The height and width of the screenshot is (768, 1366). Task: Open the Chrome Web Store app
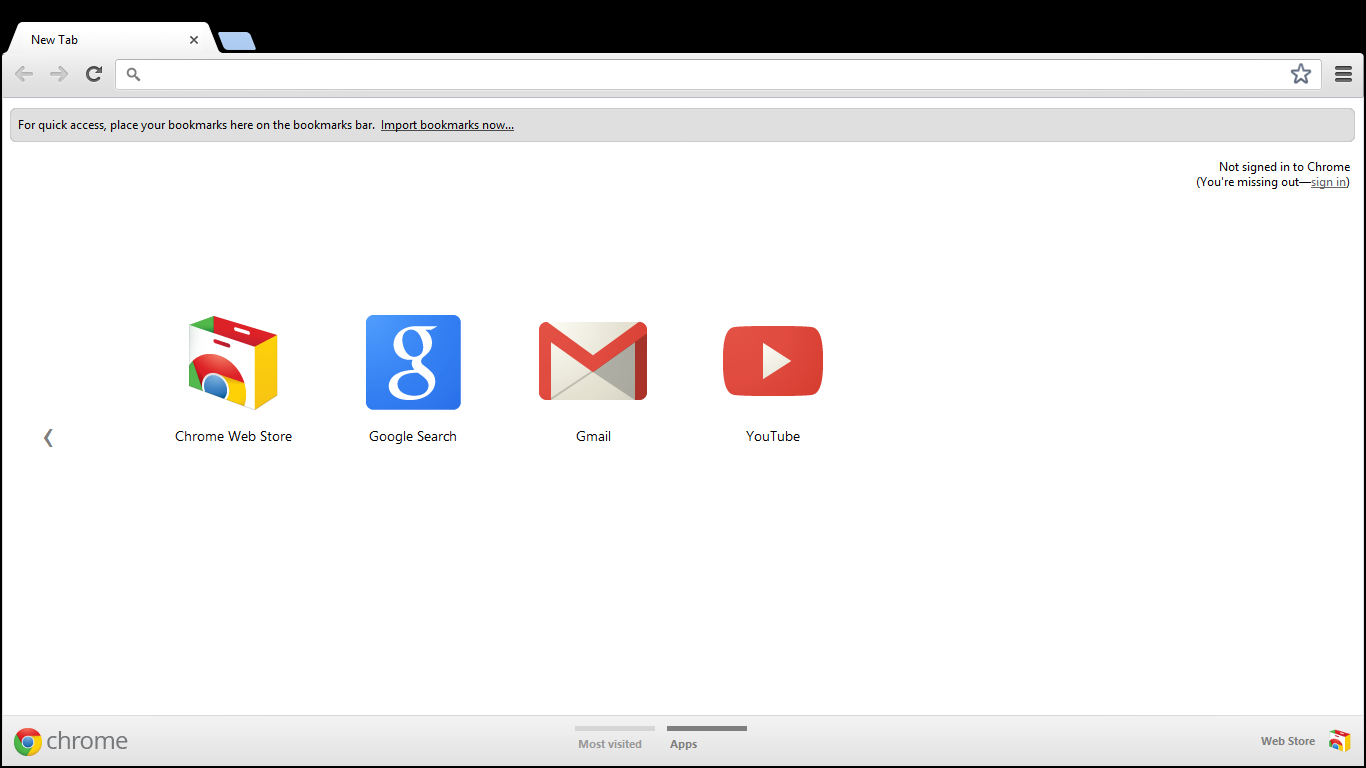[x=233, y=362]
